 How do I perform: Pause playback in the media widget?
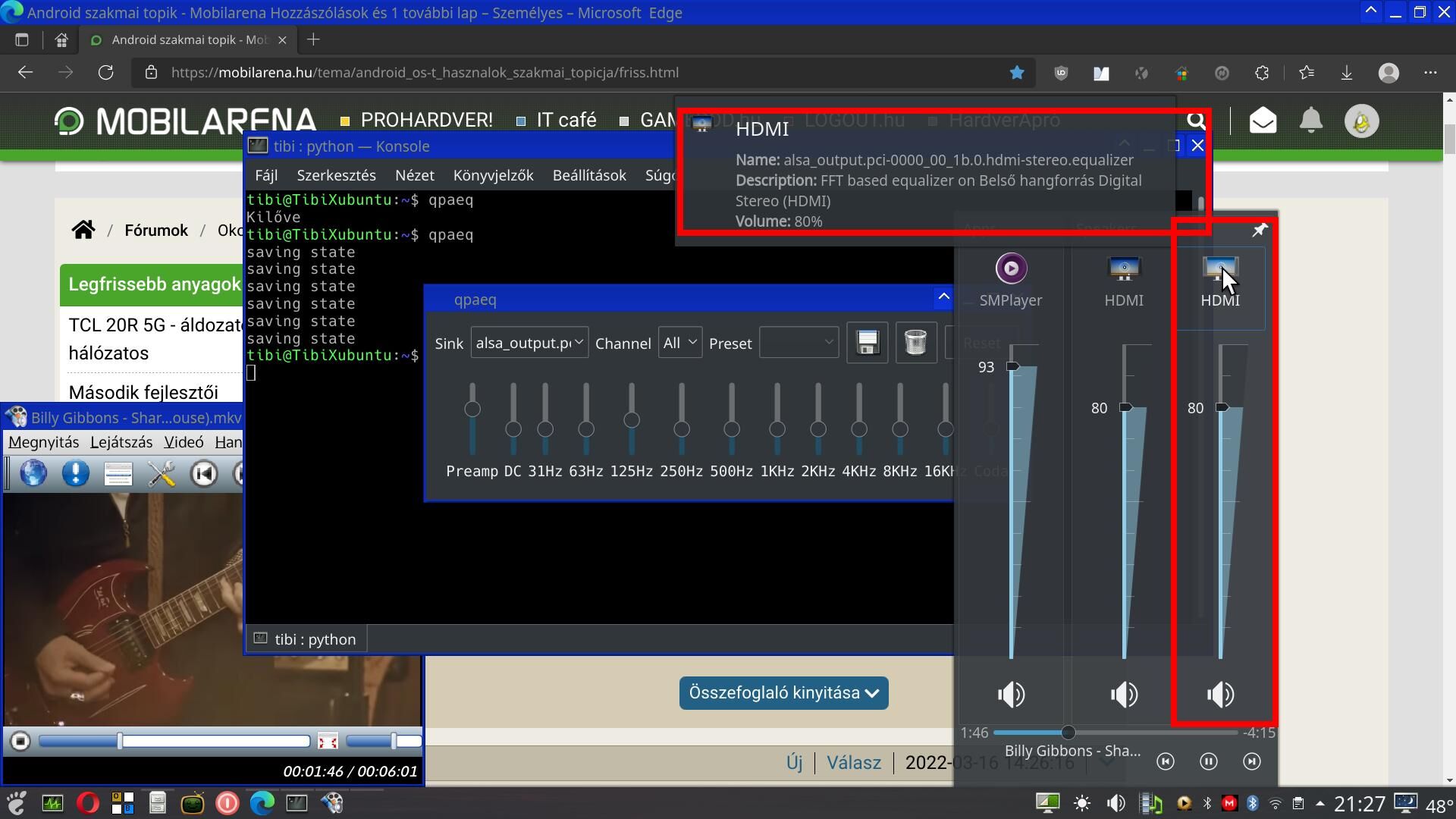pyautogui.click(x=1209, y=761)
